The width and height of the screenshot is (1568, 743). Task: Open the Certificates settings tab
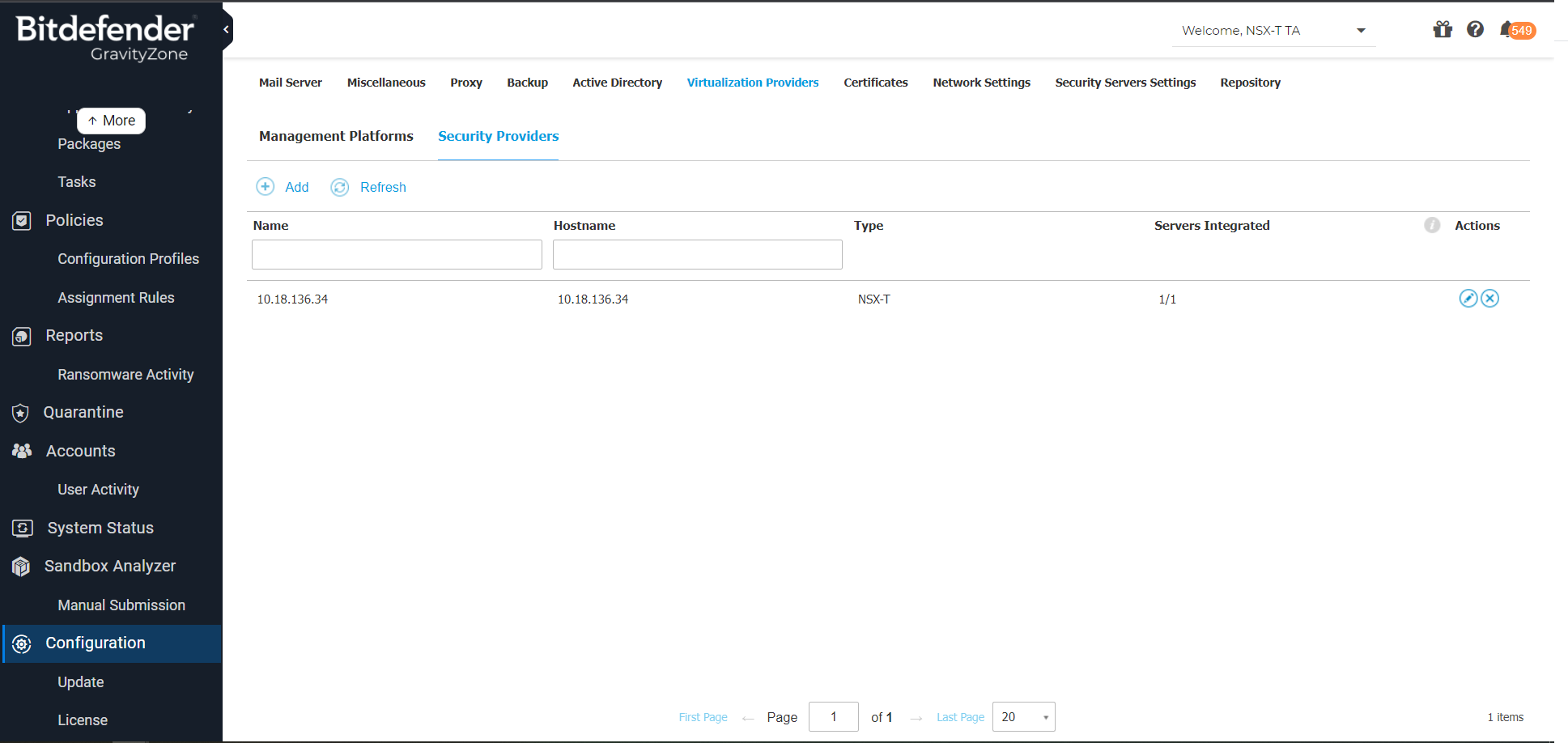click(875, 83)
